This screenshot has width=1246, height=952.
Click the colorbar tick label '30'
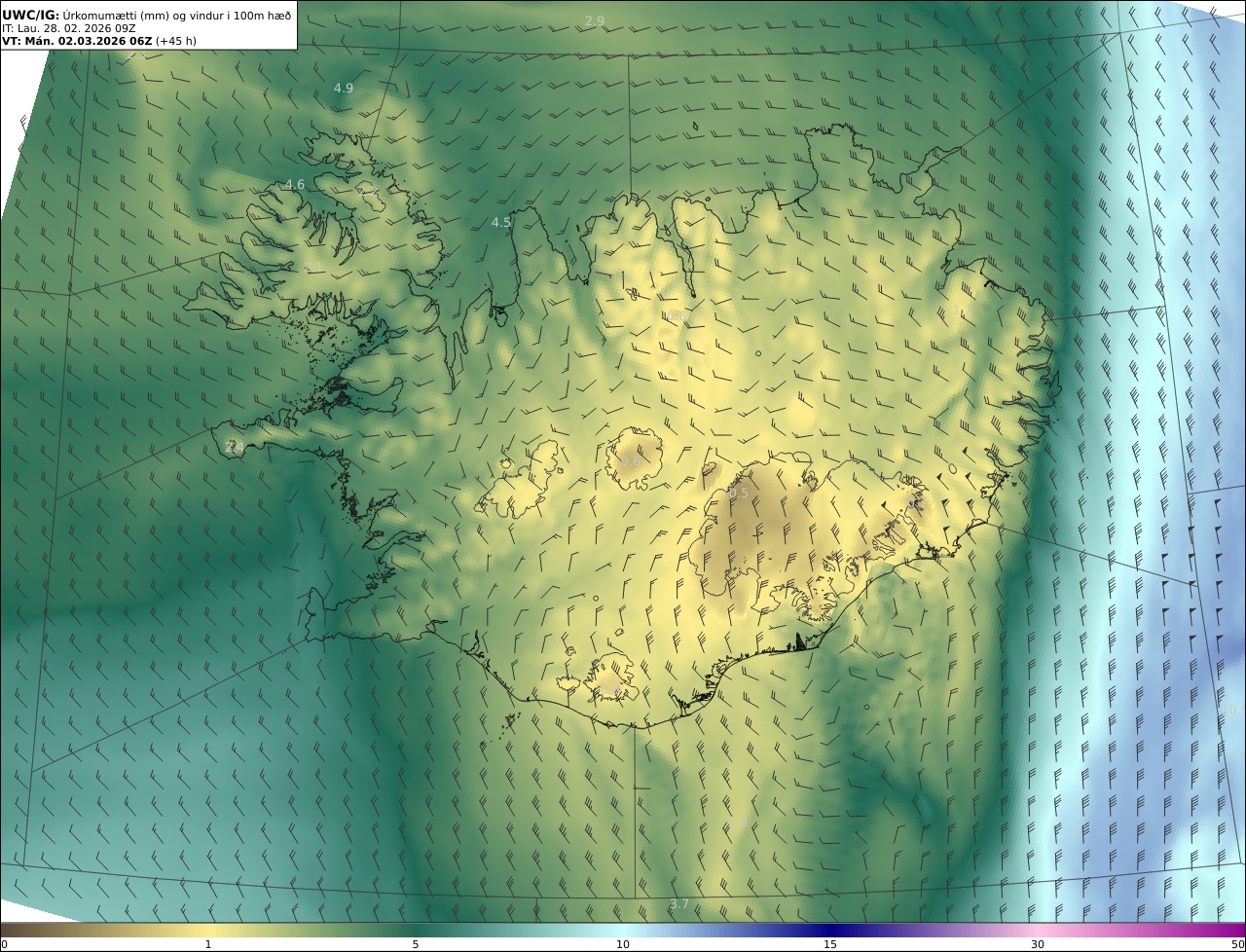1038,944
